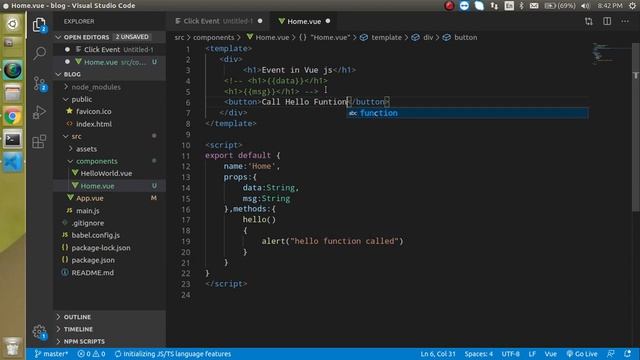Click the master branch indicator in status bar
The image size is (640, 360).
pyautogui.click(x=51, y=354)
